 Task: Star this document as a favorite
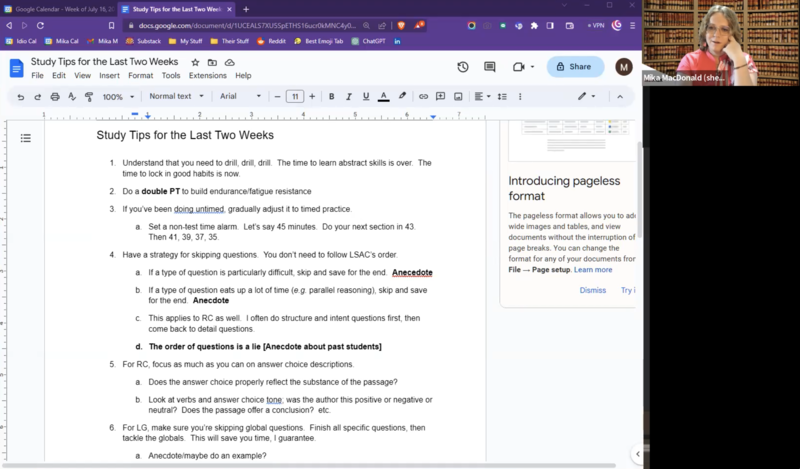tap(196, 62)
